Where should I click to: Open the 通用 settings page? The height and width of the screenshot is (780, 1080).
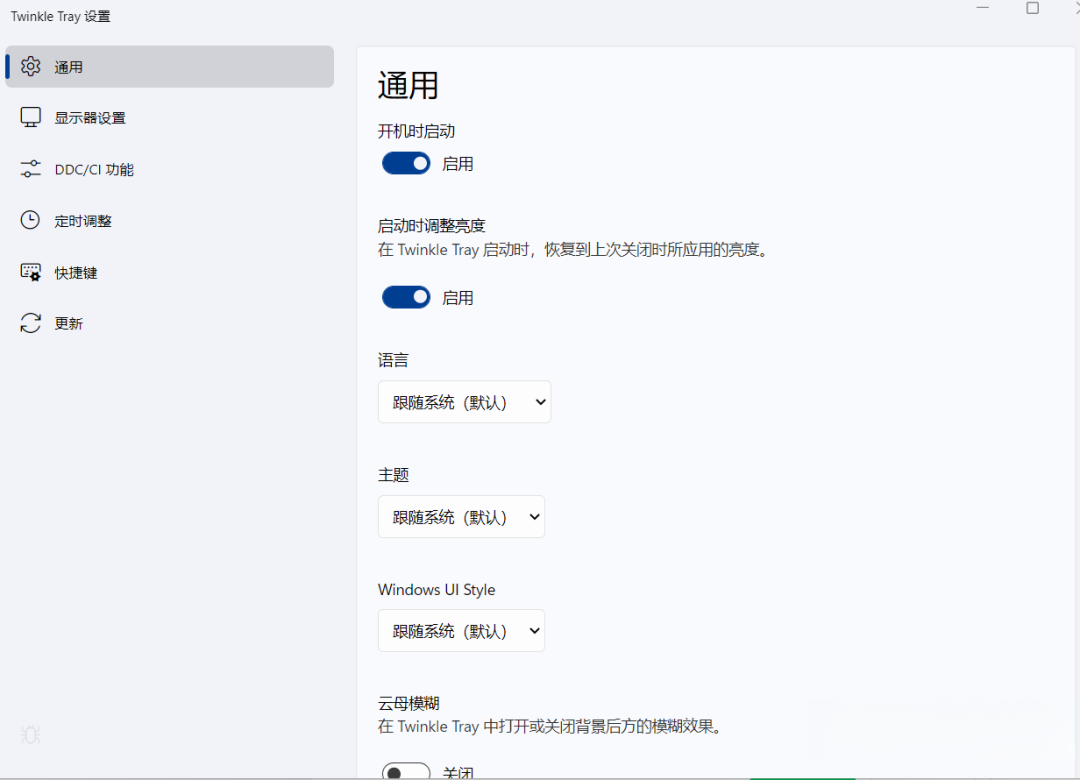[x=169, y=67]
